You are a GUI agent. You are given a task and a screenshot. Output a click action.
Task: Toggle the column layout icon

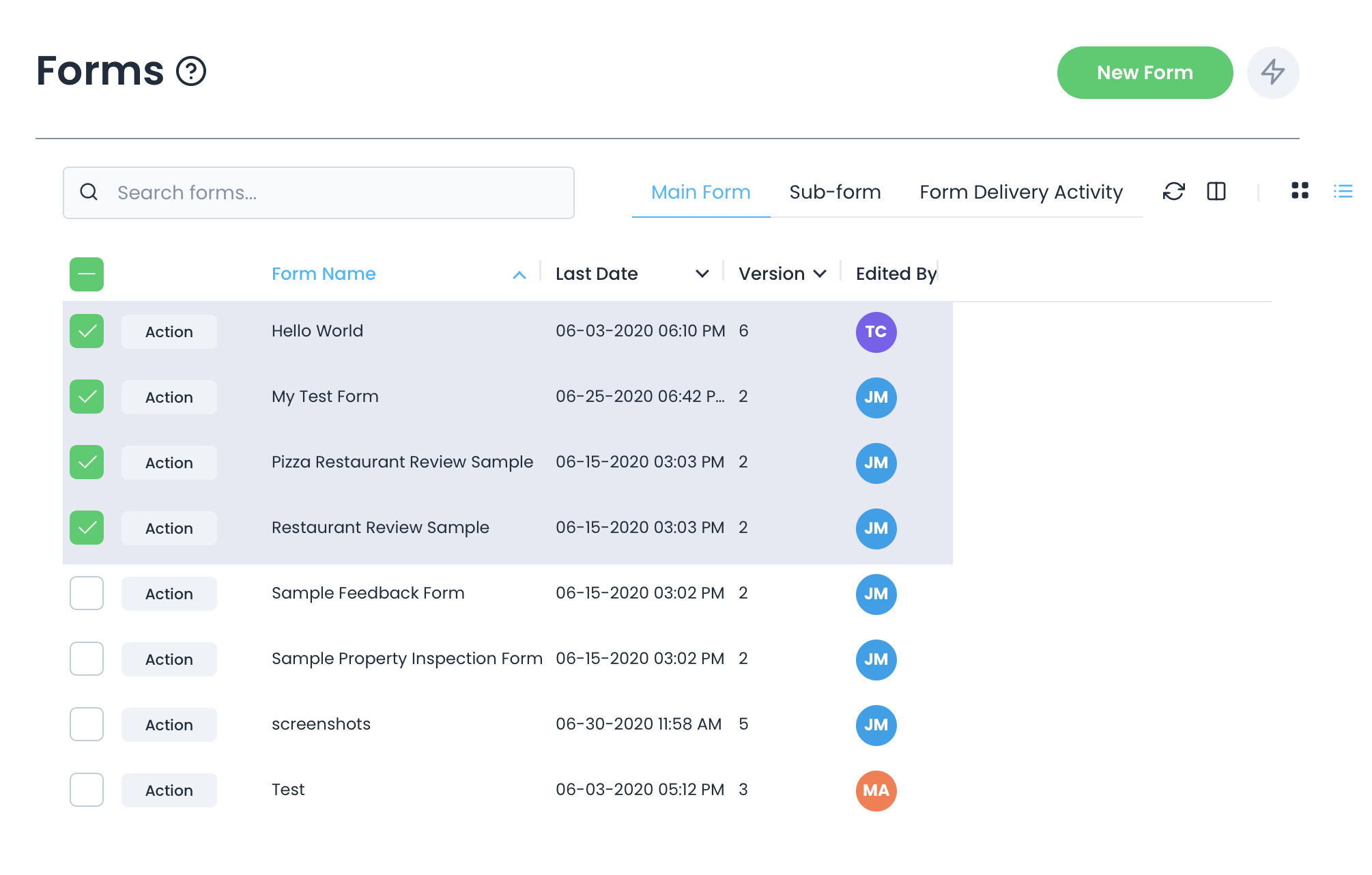pyautogui.click(x=1216, y=192)
